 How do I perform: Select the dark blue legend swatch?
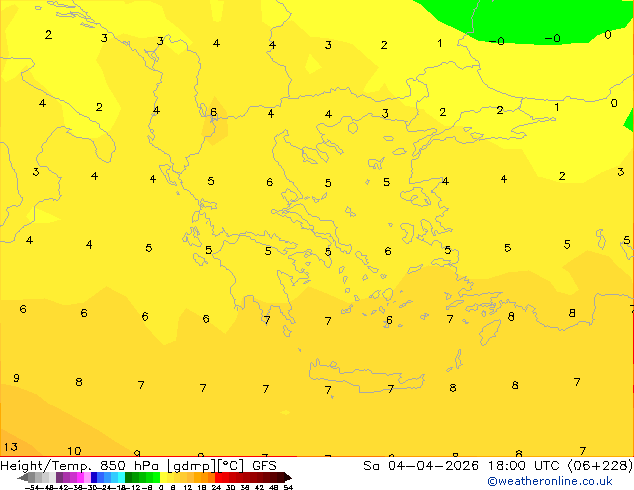(94, 477)
